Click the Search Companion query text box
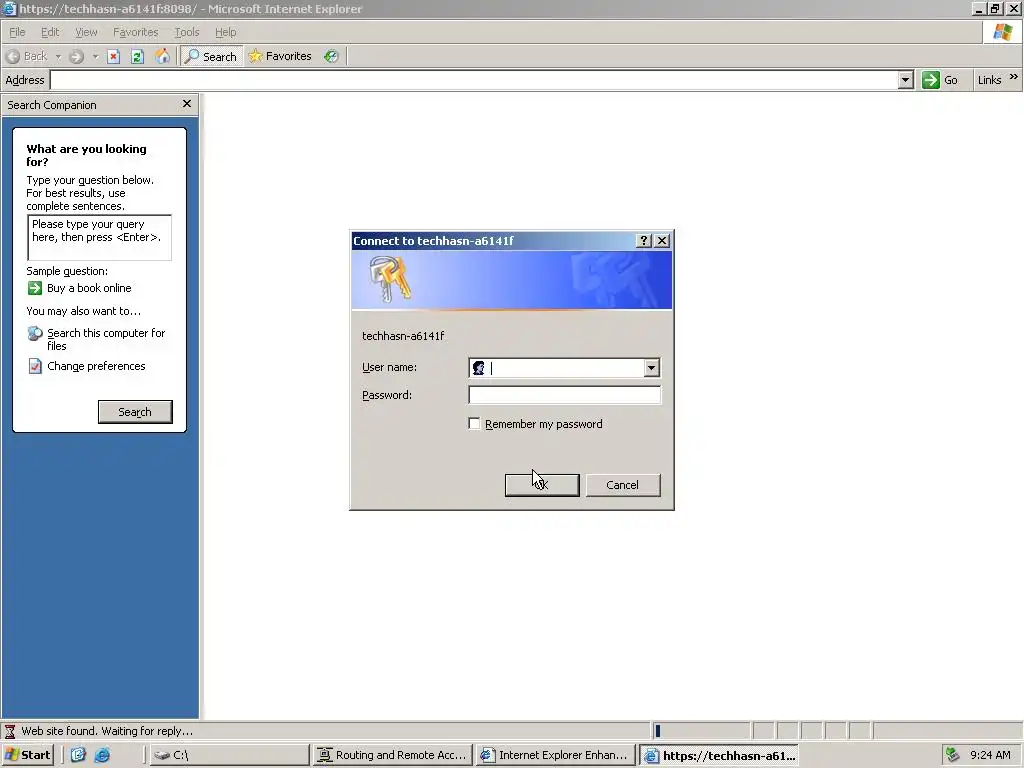The width and height of the screenshot is (1024, 768). [x=99, y=238]
